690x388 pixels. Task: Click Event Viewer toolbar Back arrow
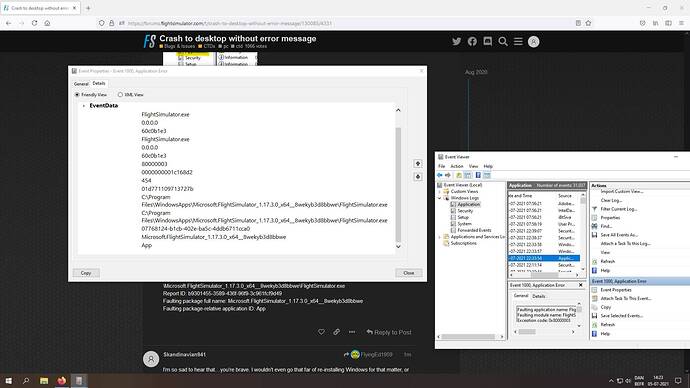tap(440, 175)
